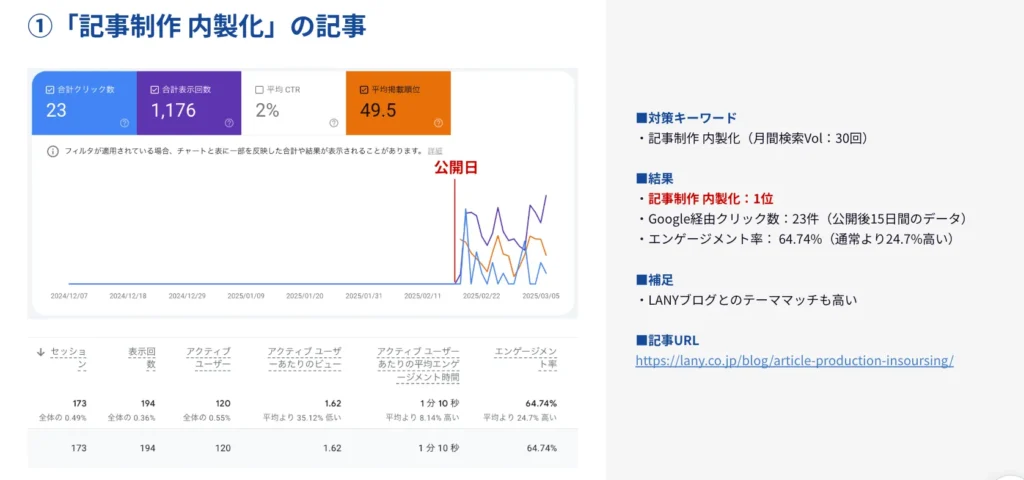
Task: Sort by 平均エンゲージメント時間 column header
Action: point(419,365)
